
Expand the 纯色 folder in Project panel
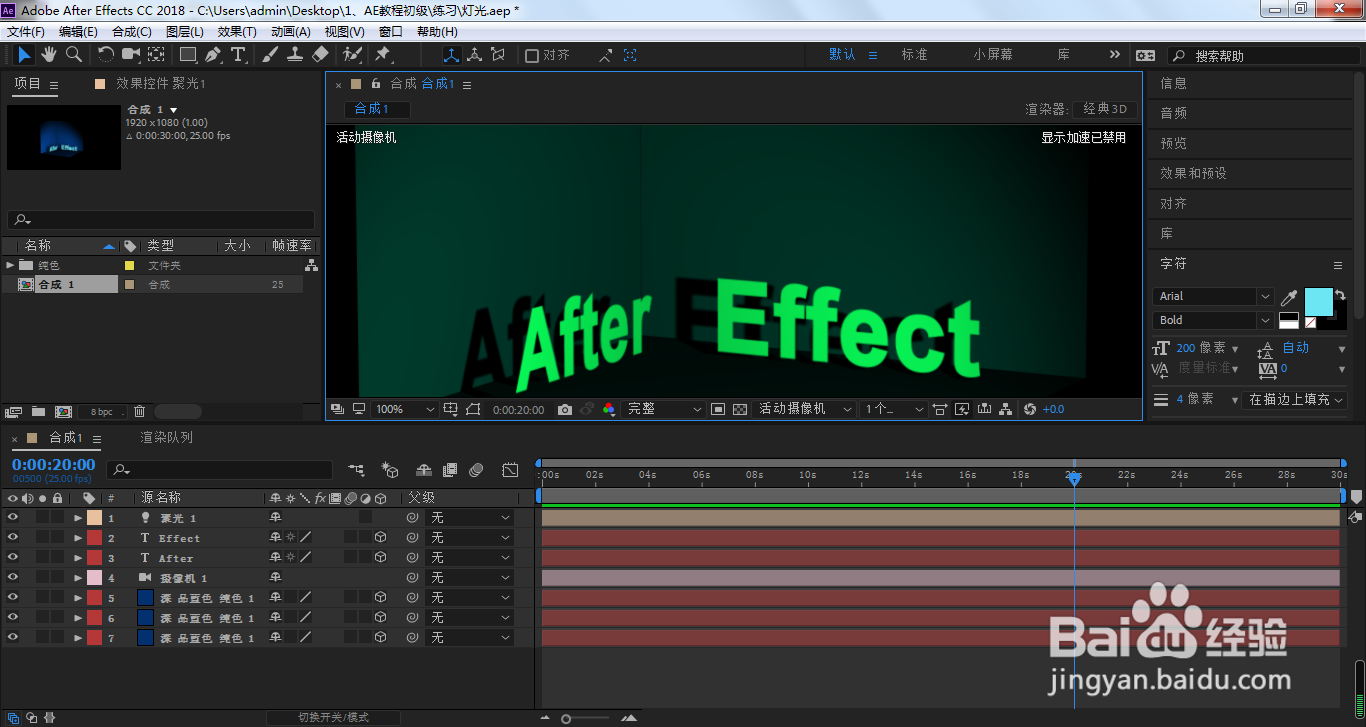pos(10,265)
